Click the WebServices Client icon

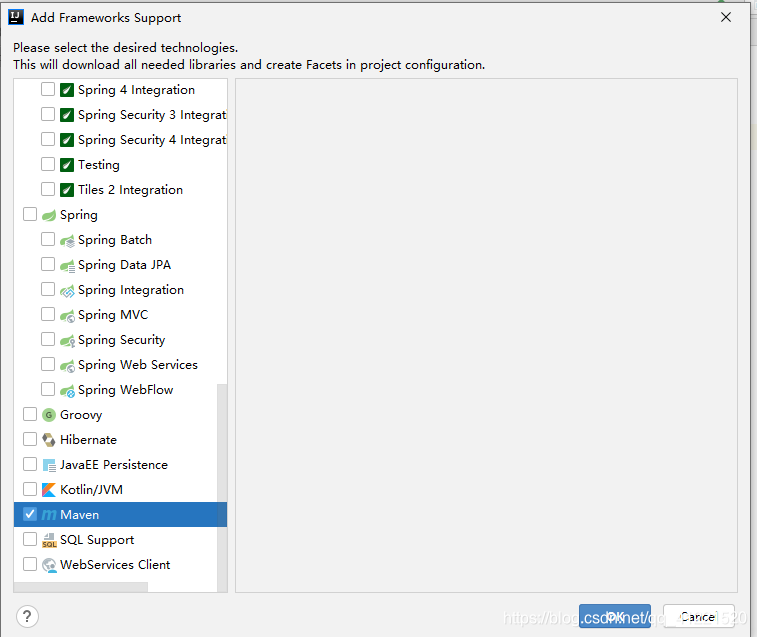click(x=49, y=565)
